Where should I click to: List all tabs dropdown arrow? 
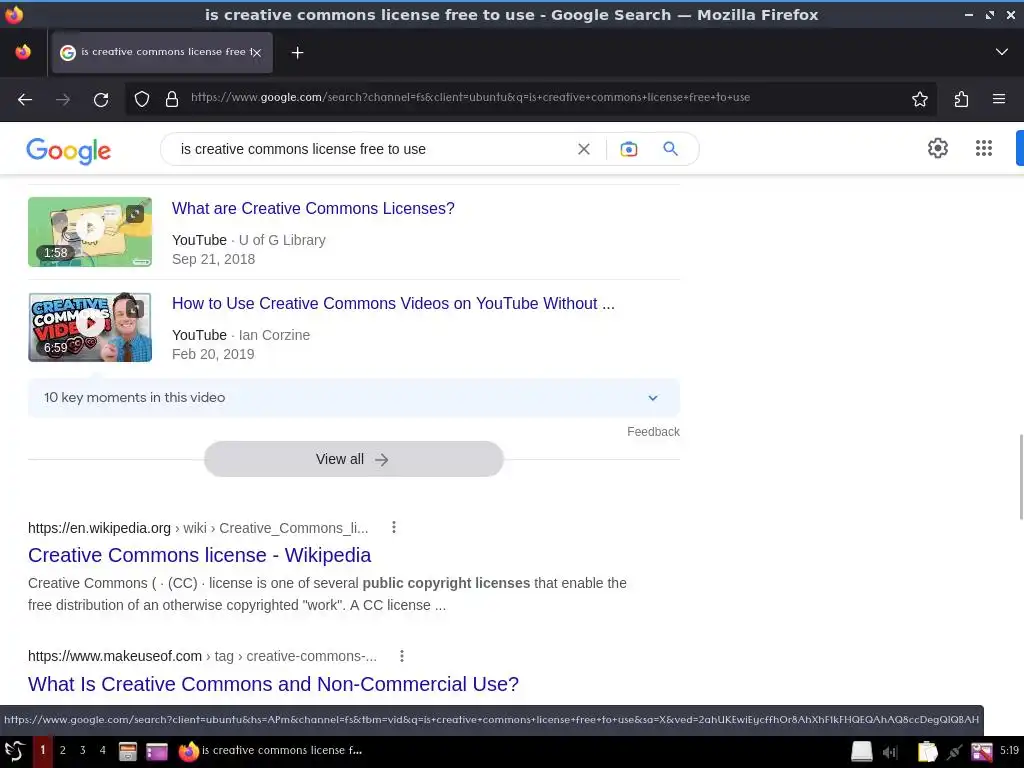point(1001,52)
